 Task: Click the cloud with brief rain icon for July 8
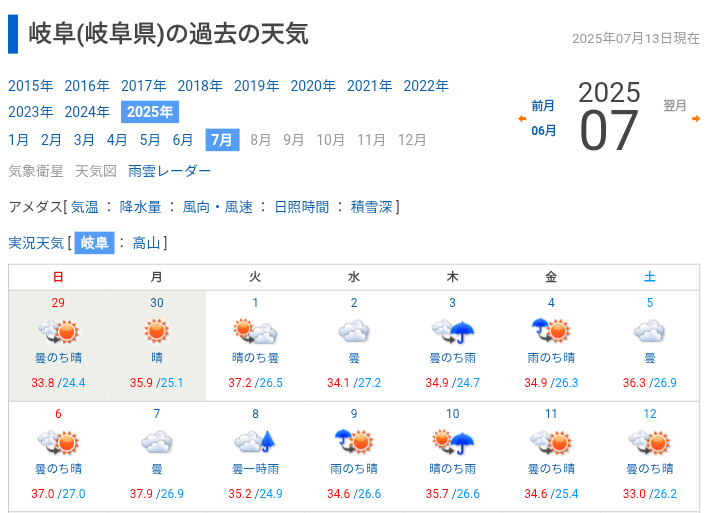click(x=255, y=442)
